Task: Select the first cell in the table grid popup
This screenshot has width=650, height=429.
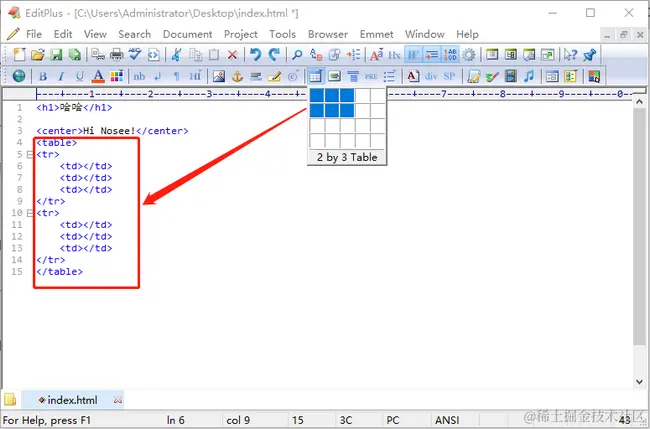Action: coord(317,95)
